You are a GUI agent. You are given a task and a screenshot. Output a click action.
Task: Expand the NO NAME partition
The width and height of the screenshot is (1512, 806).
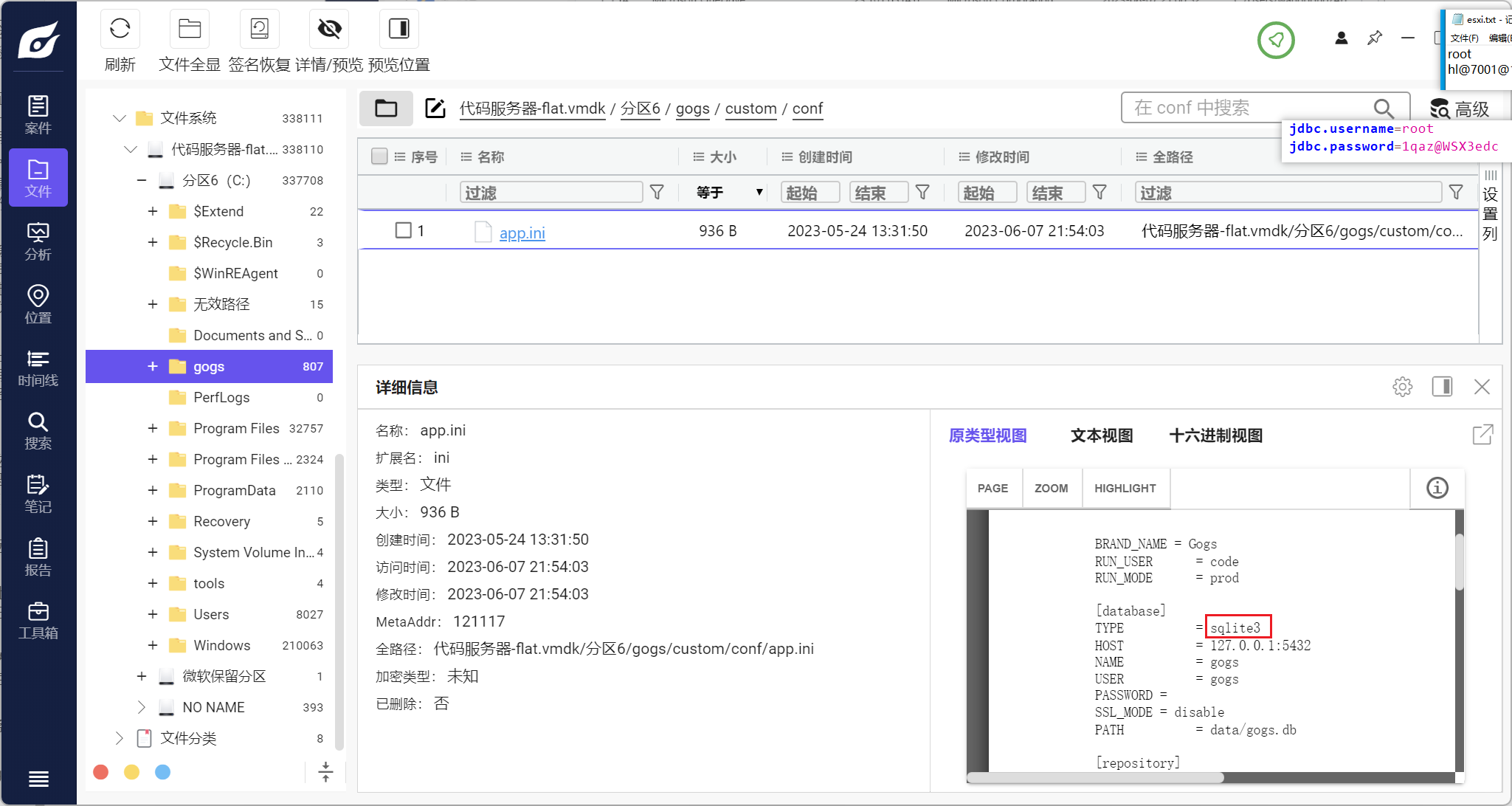142,708
